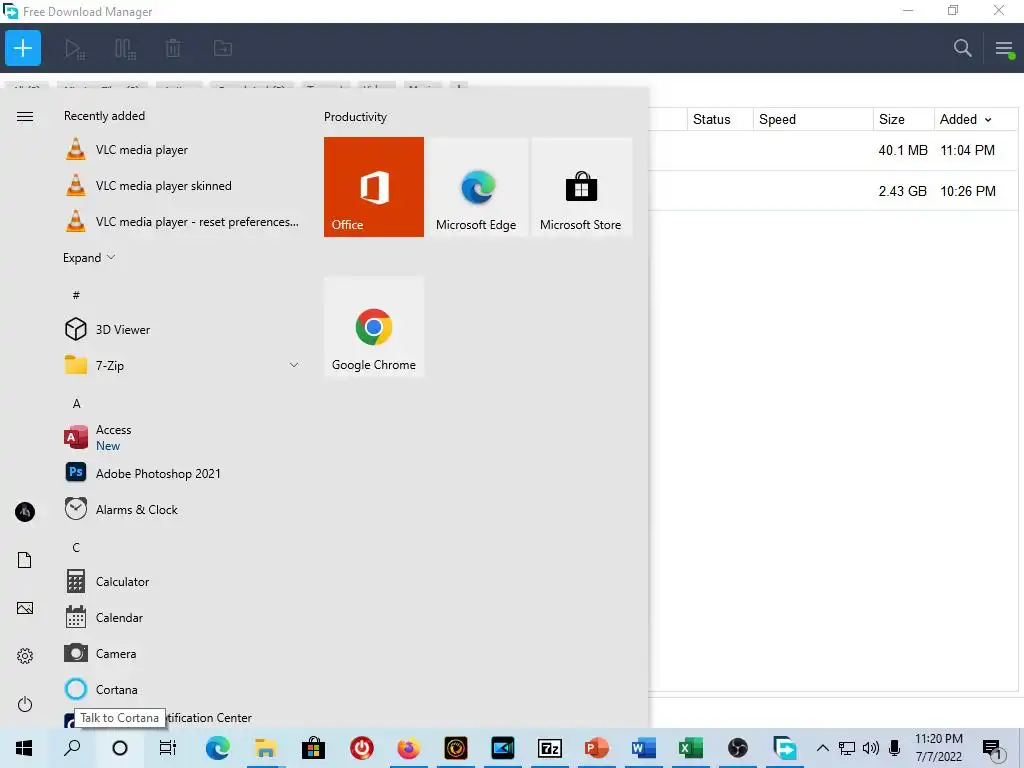Click the A letter heading in app list

(76, 404)
